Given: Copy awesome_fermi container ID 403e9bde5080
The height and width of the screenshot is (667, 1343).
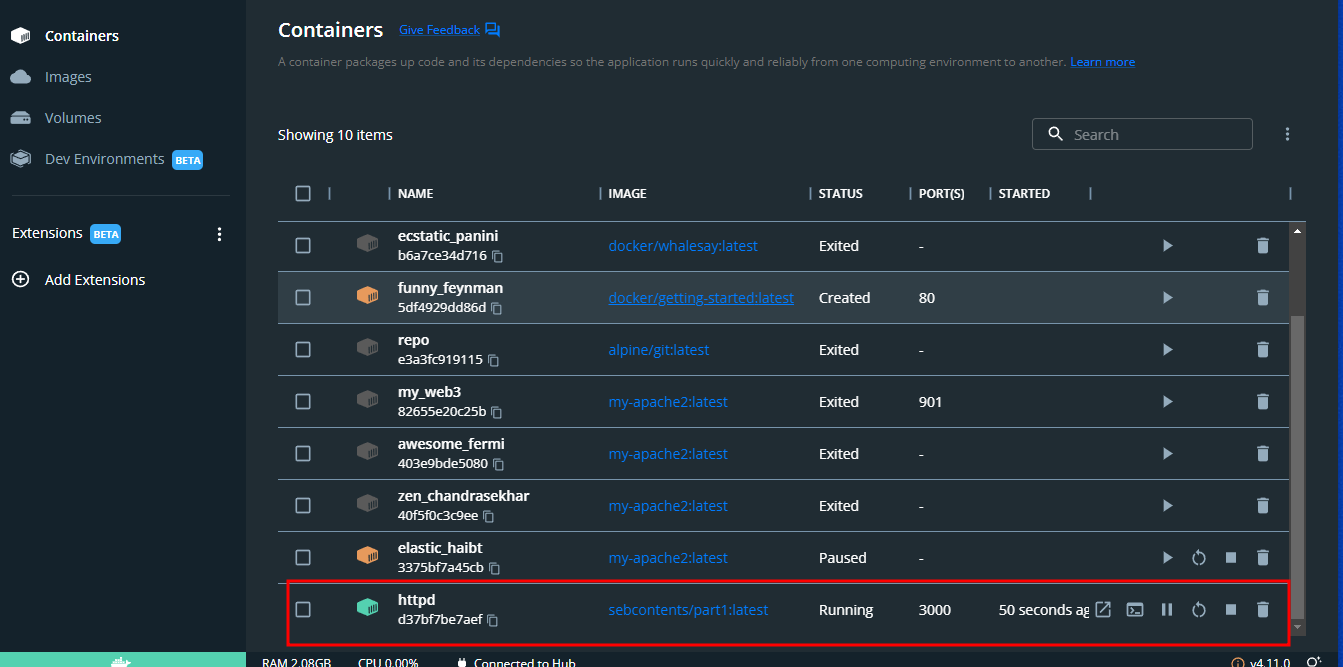Looking at the screenshot, I should 497,464.
